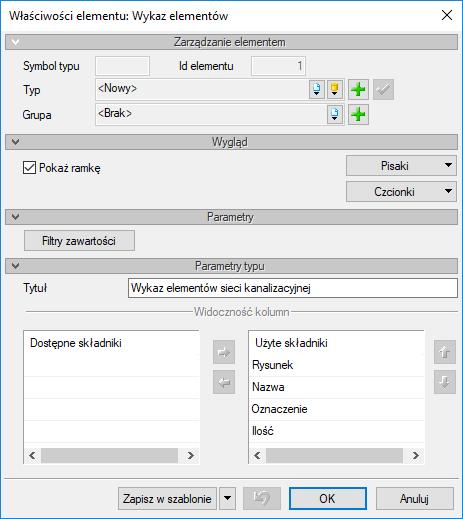Move component right to used list
Viewport: 463px width, 519px height.
pyautogui.click(x=224, y=352)
